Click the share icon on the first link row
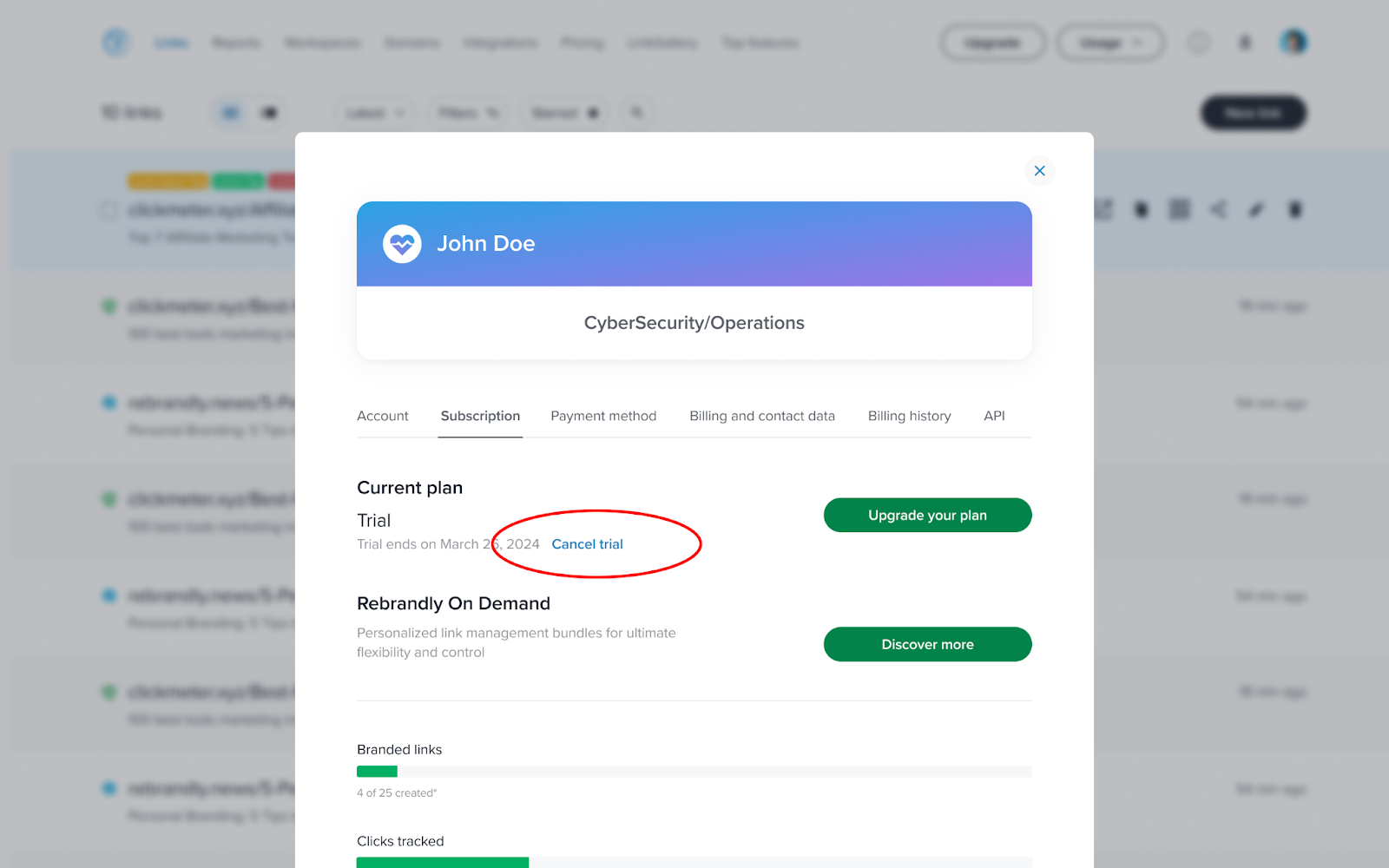The width and height of the screenshot is (1389, 868). tap(1218, 209)
